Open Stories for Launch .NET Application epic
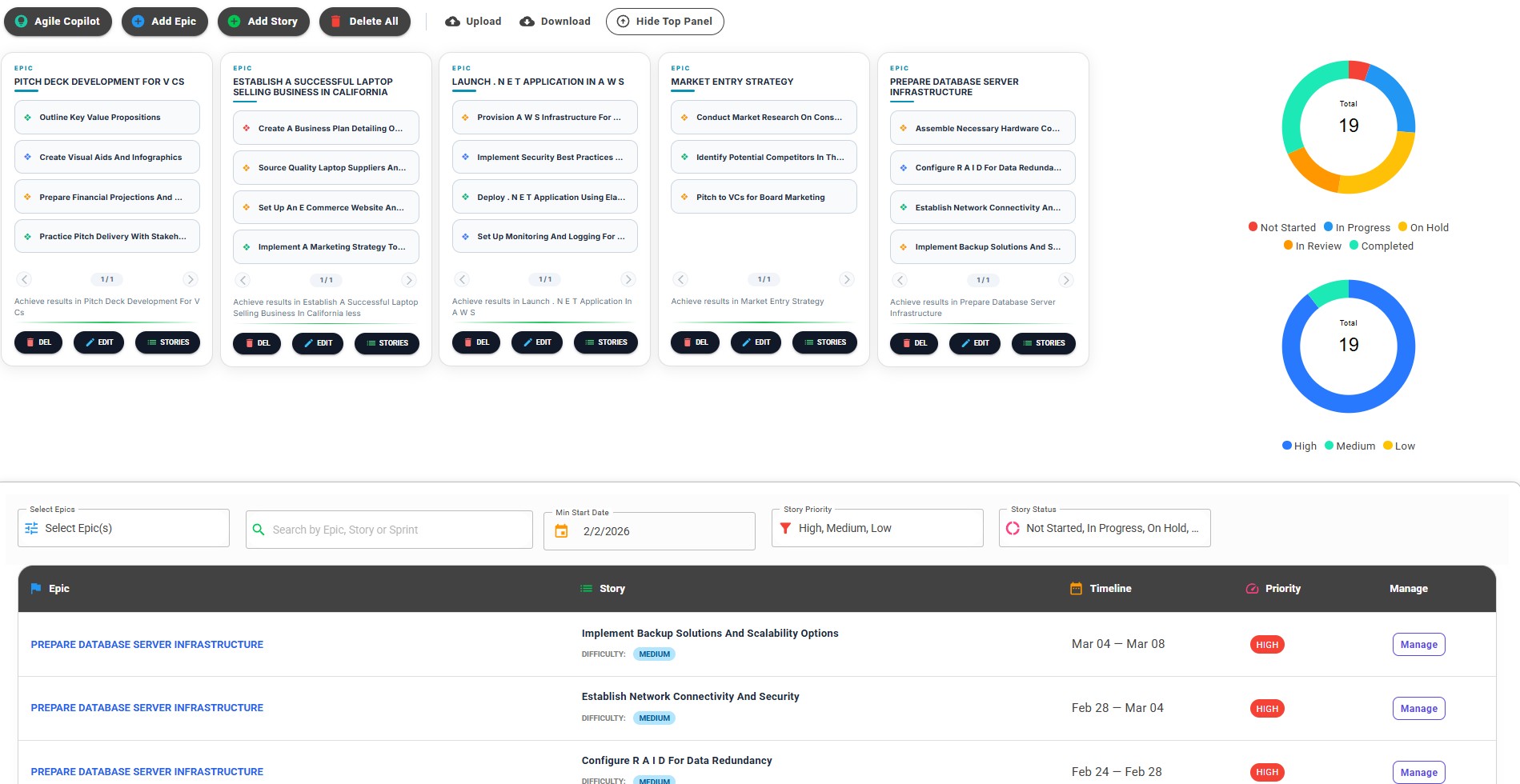The width and height of the screenshot is (1520, 784). (606, 342)
